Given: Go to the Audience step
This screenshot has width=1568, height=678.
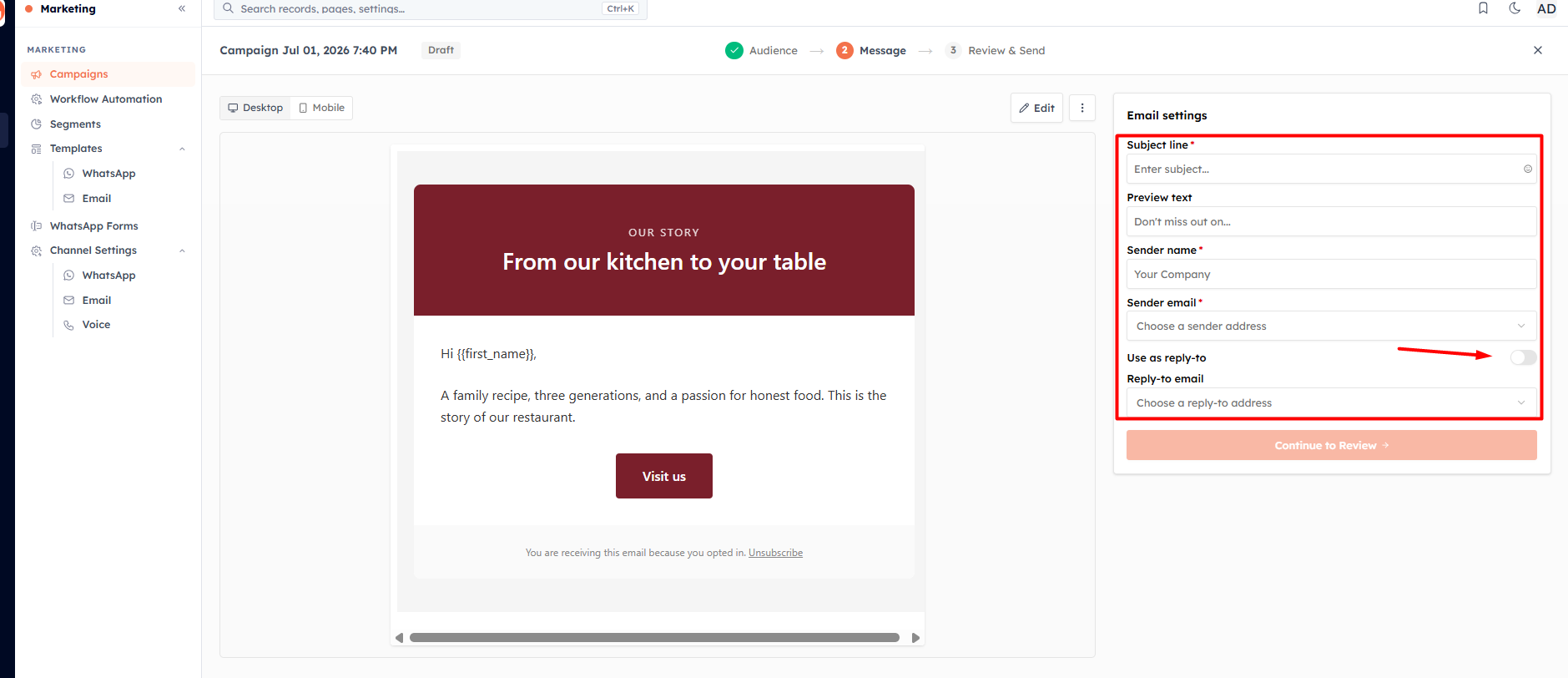Looking at the screenshot, I should 761,50.
